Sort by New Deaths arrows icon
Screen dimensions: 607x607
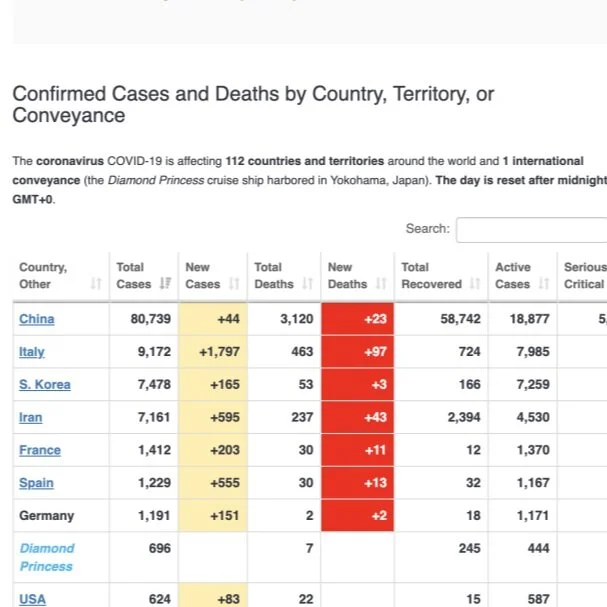[x=381, y=283]
